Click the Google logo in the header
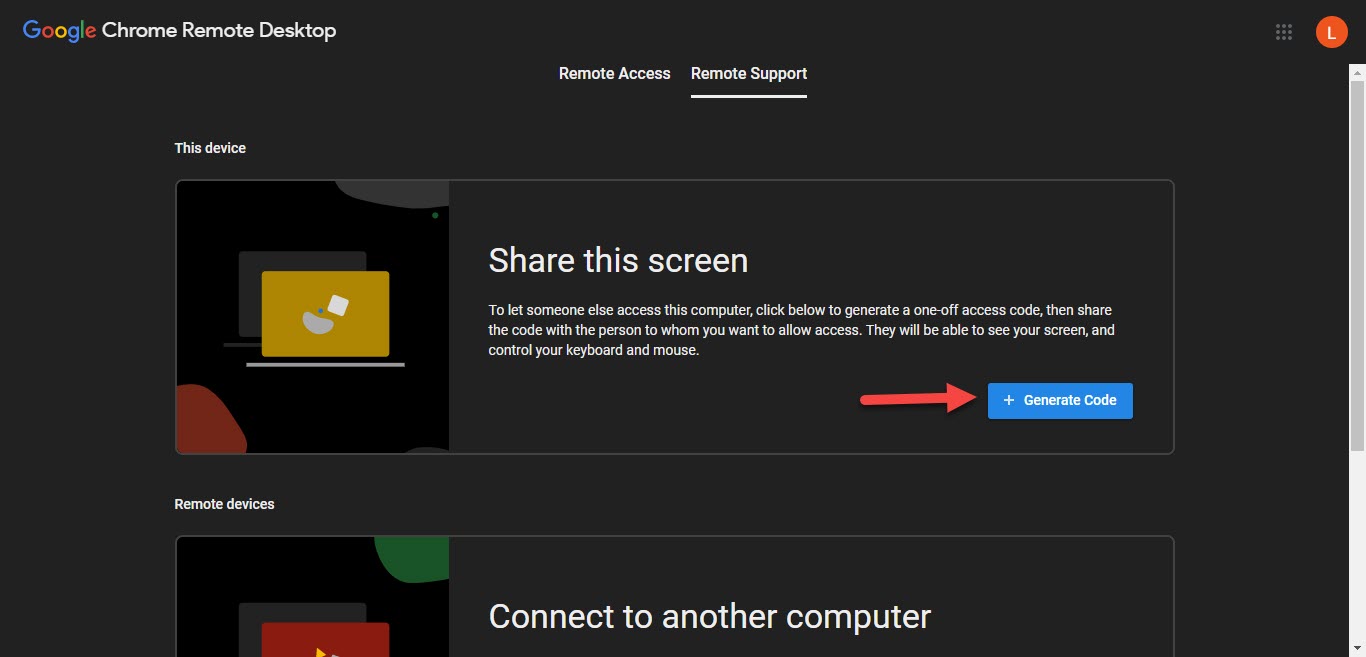Screen dimensions: 1366x657 click(x=59, y=31)
